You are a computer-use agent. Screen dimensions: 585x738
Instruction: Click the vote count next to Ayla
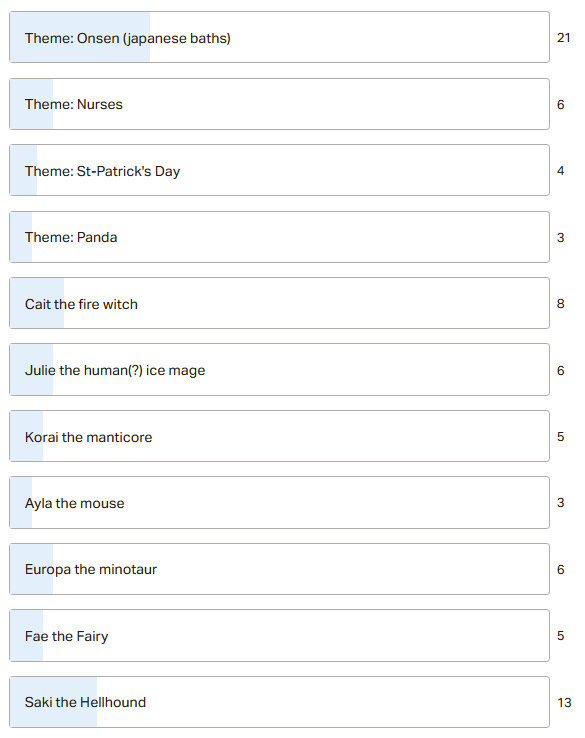561,503
